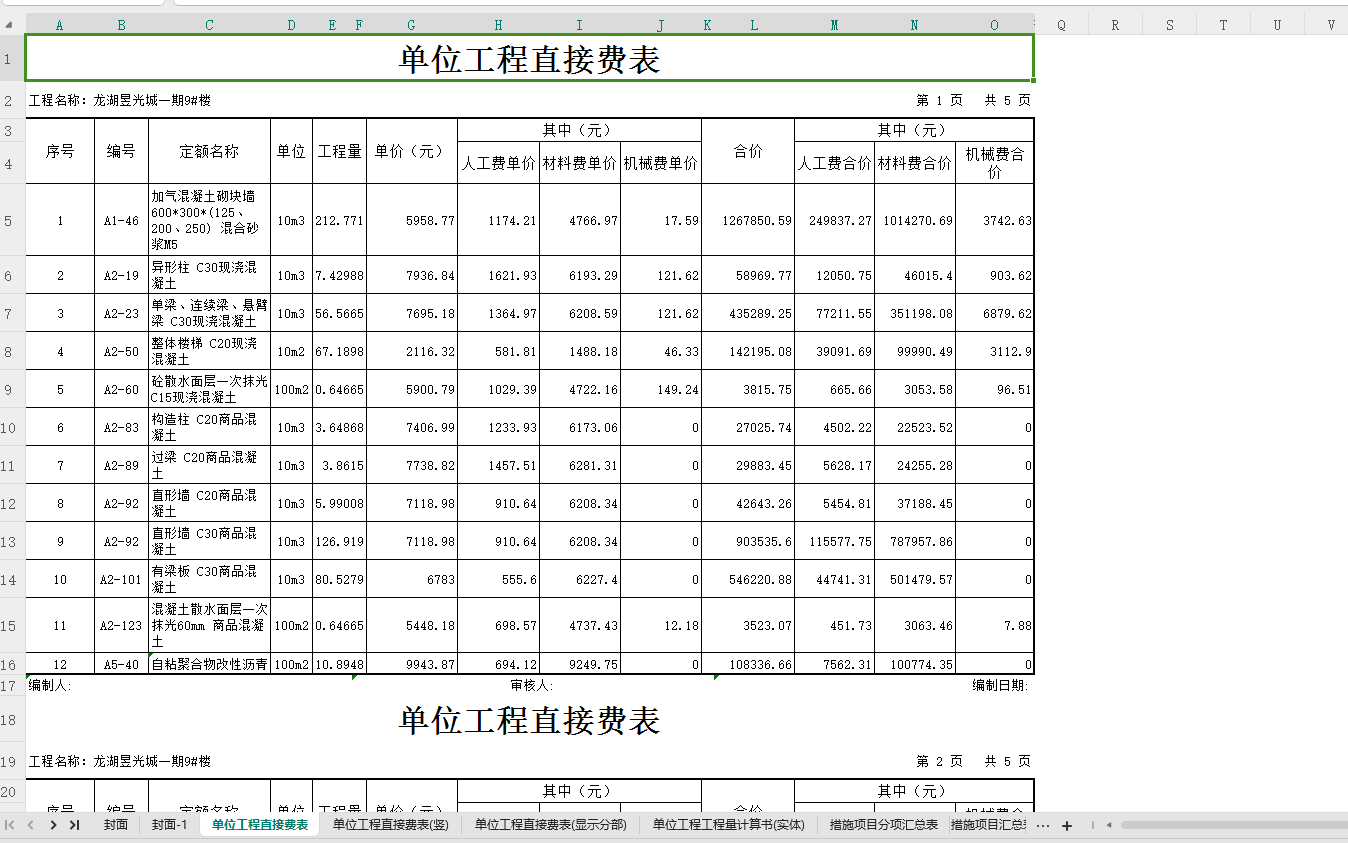Go to previous sheet tab arrow

(31, 825)
